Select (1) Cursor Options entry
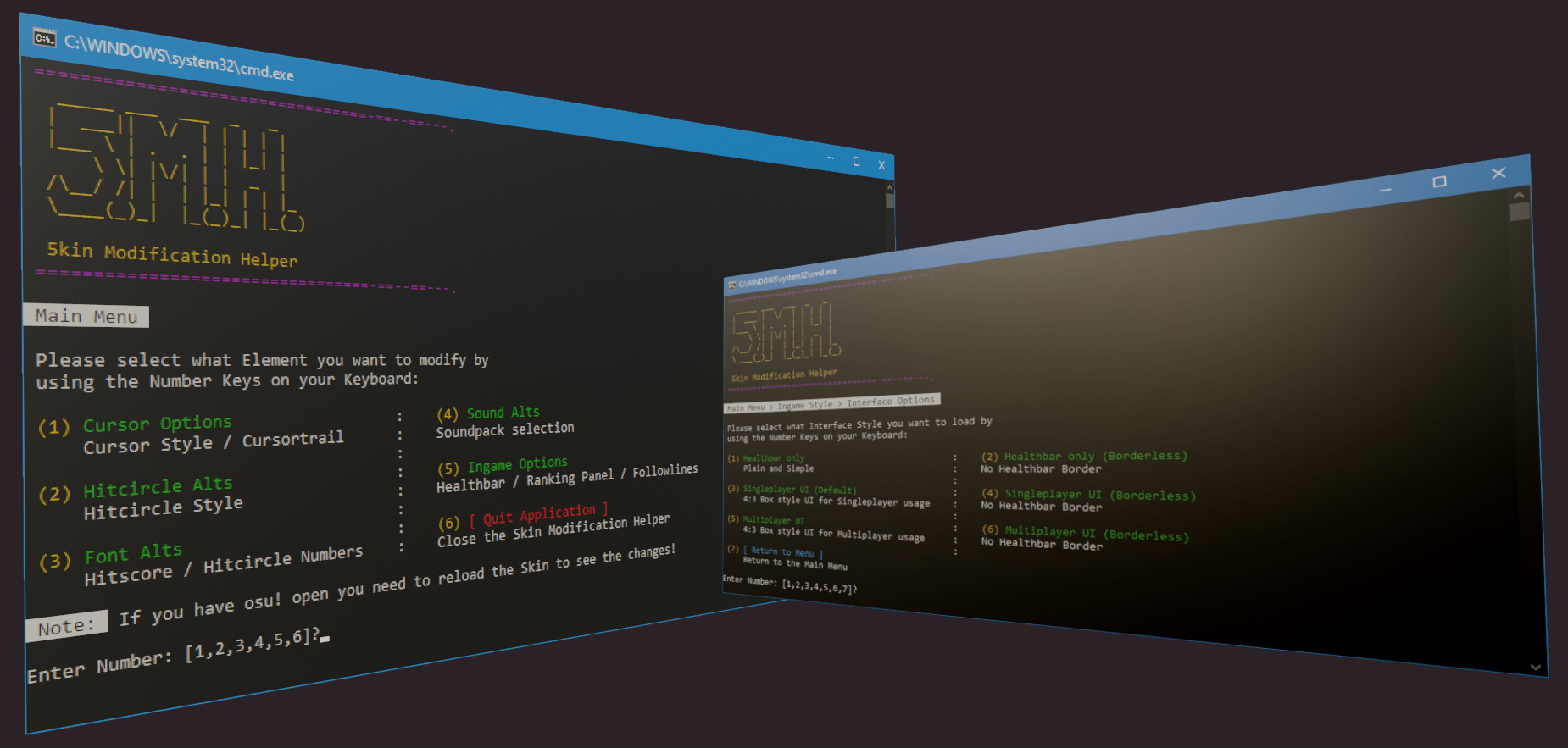Screen dimensions: 1568x748 pos(136,424)
